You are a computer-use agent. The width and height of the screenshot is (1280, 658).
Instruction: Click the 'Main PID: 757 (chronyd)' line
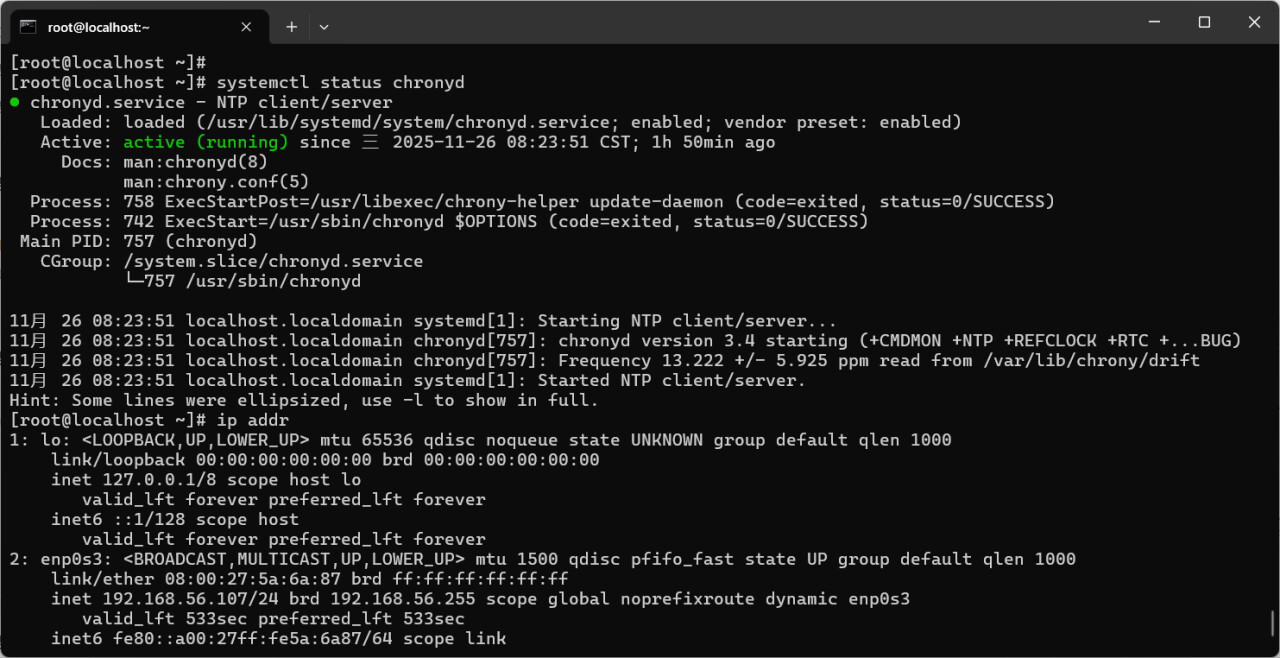pyautogui.click(x=139, y=241)
